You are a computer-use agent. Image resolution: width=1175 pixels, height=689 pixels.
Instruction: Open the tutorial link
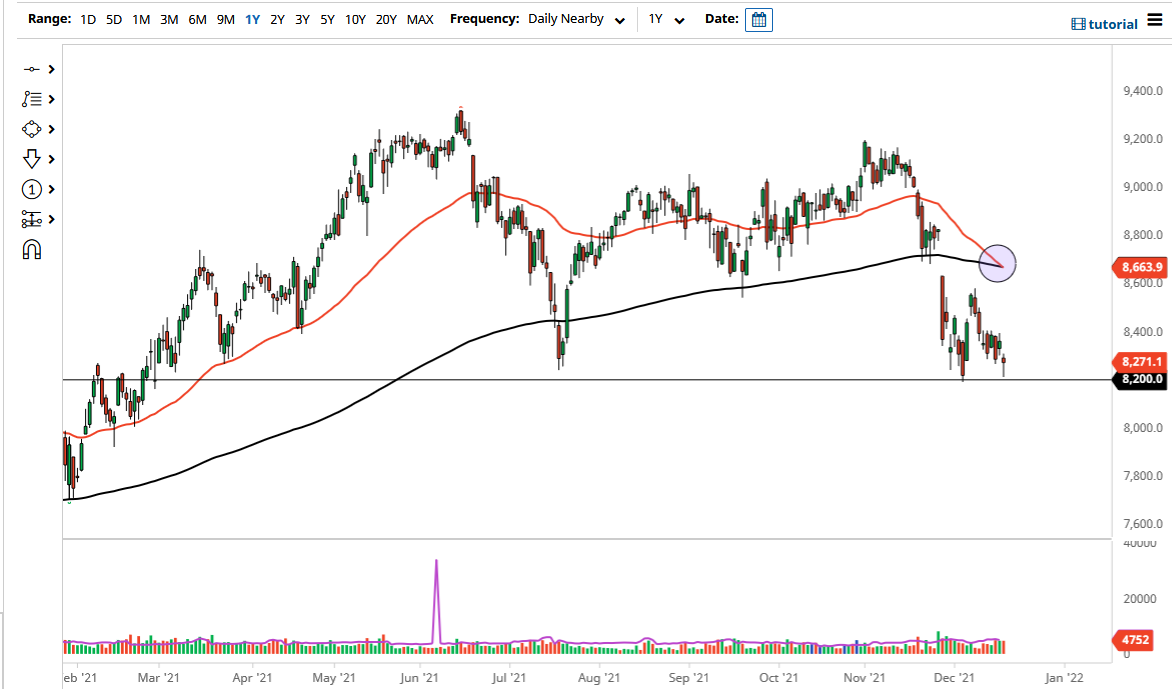1113,24
